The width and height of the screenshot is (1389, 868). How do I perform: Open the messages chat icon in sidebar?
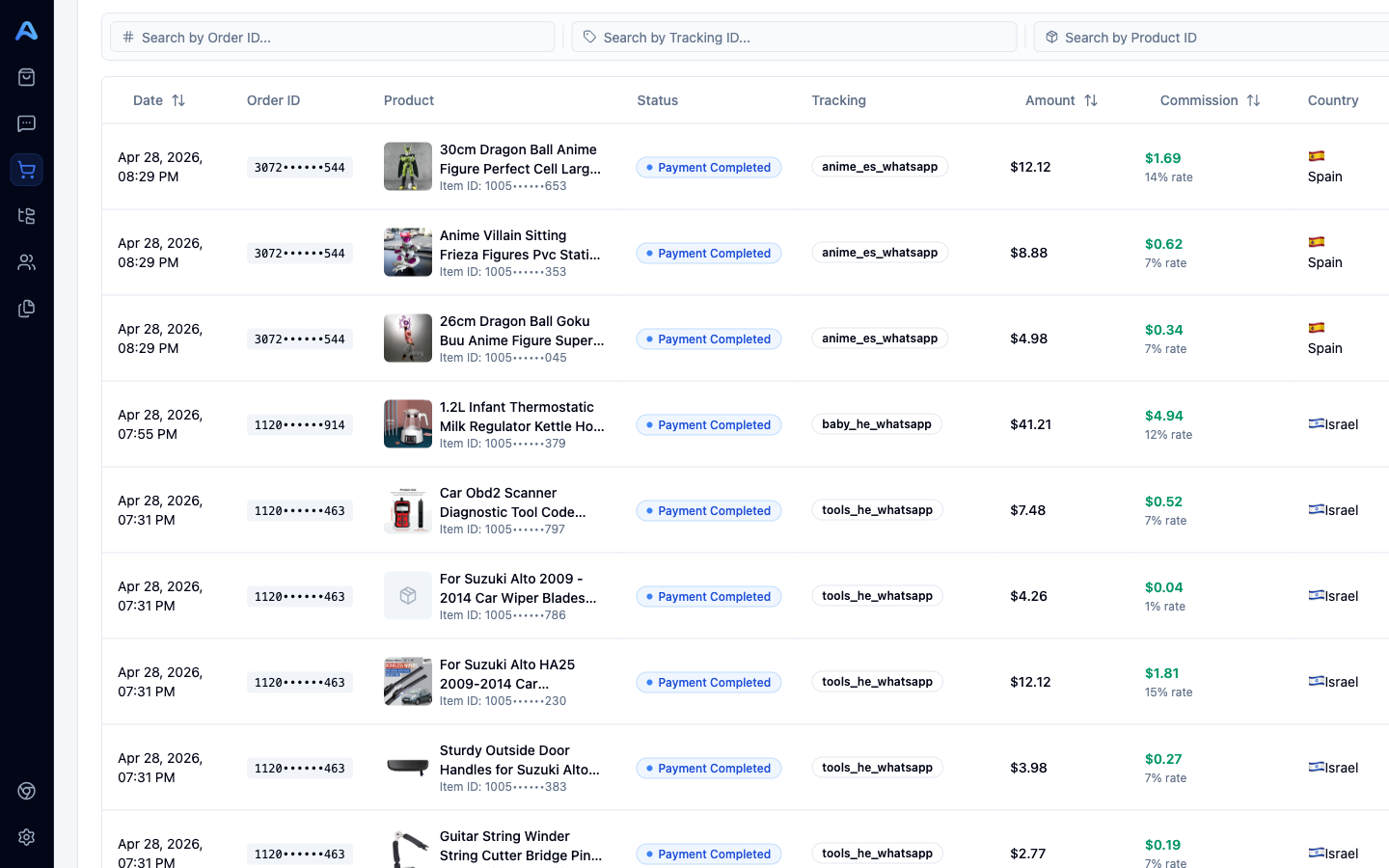26,122
